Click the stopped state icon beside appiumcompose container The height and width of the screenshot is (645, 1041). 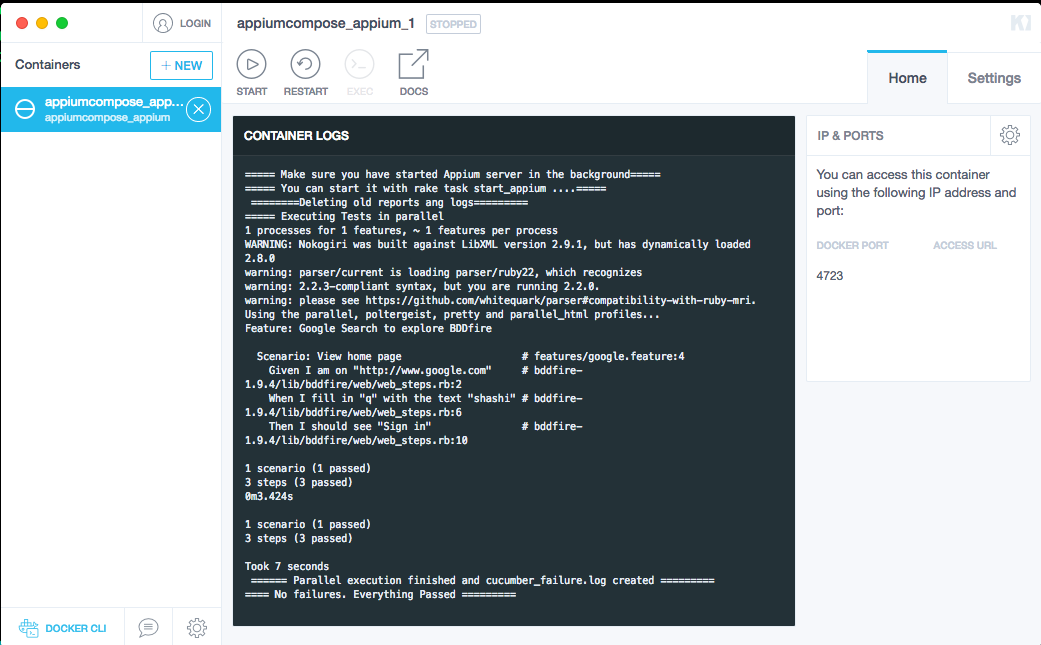coord(25,109)
